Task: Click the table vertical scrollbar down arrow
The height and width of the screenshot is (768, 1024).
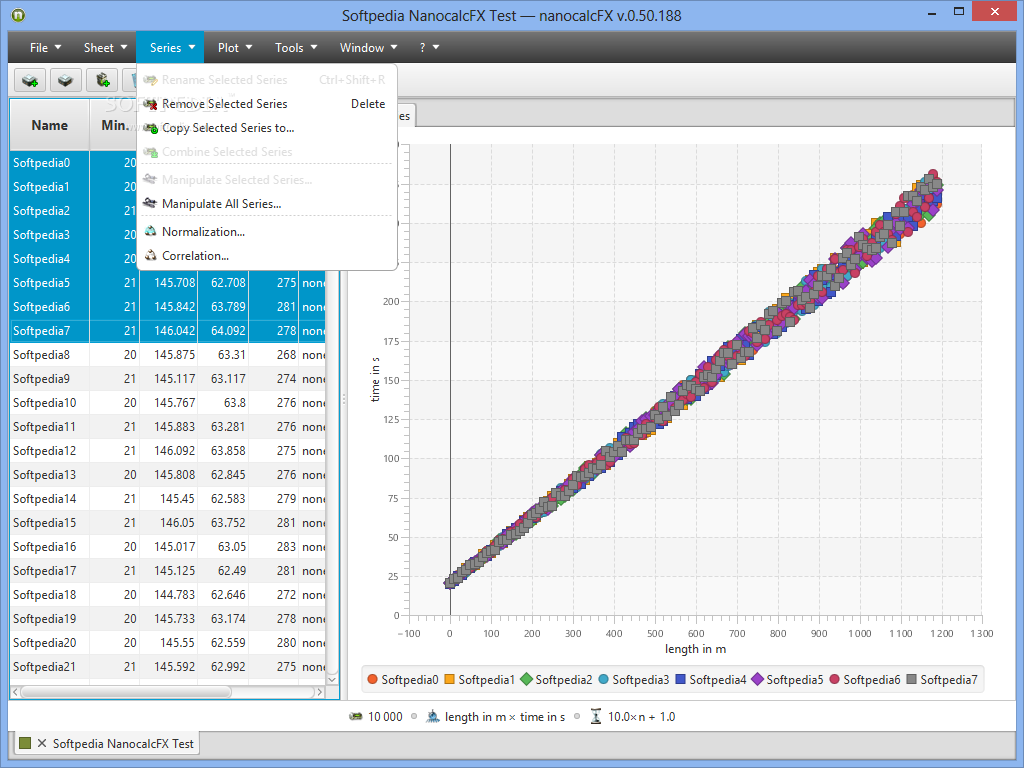Action: pos(332,679)
